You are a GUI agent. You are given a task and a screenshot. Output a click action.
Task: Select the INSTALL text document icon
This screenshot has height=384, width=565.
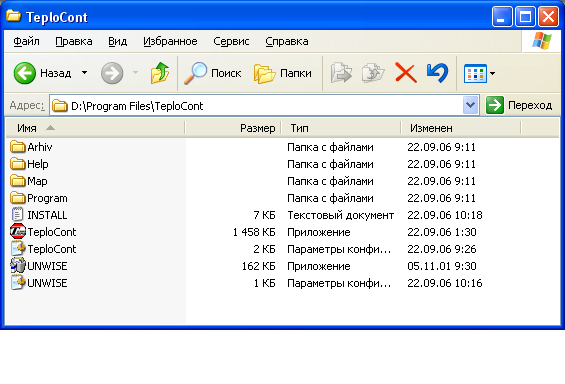pos(18,215)
